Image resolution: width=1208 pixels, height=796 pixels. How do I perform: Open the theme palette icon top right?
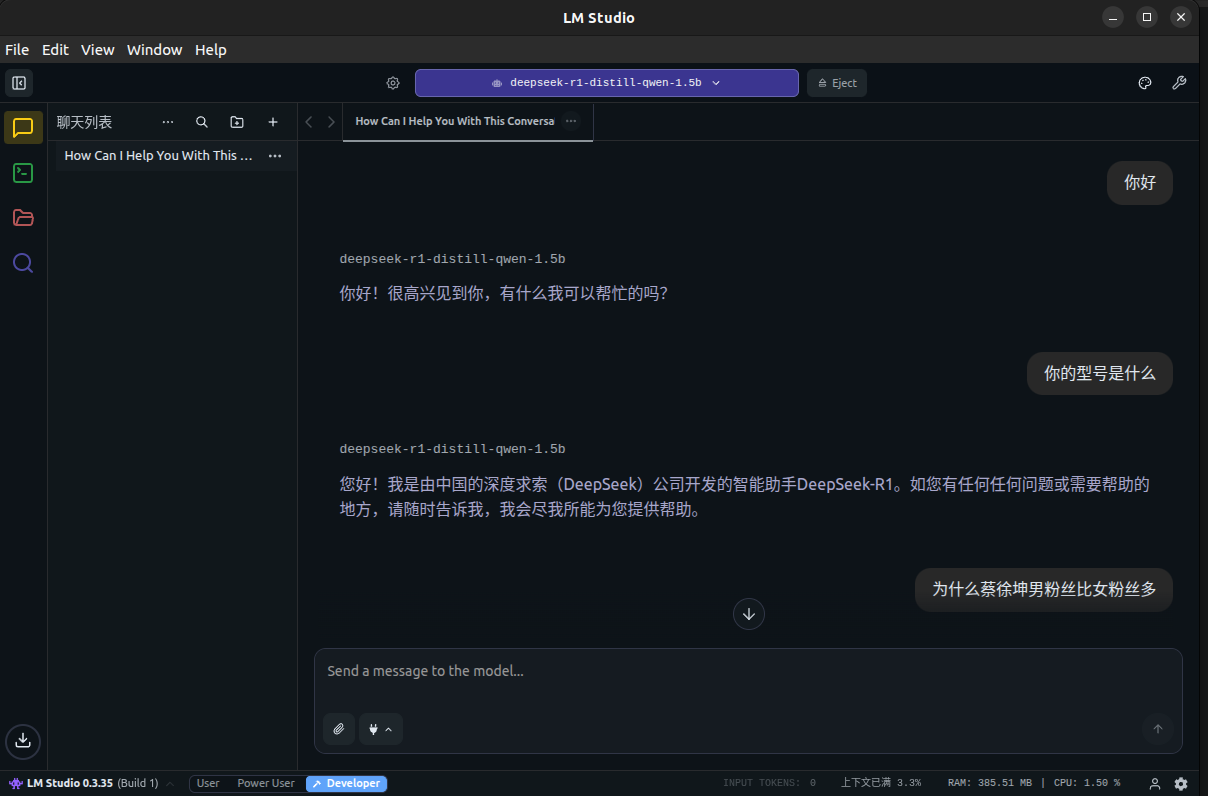coord(1144,83)
